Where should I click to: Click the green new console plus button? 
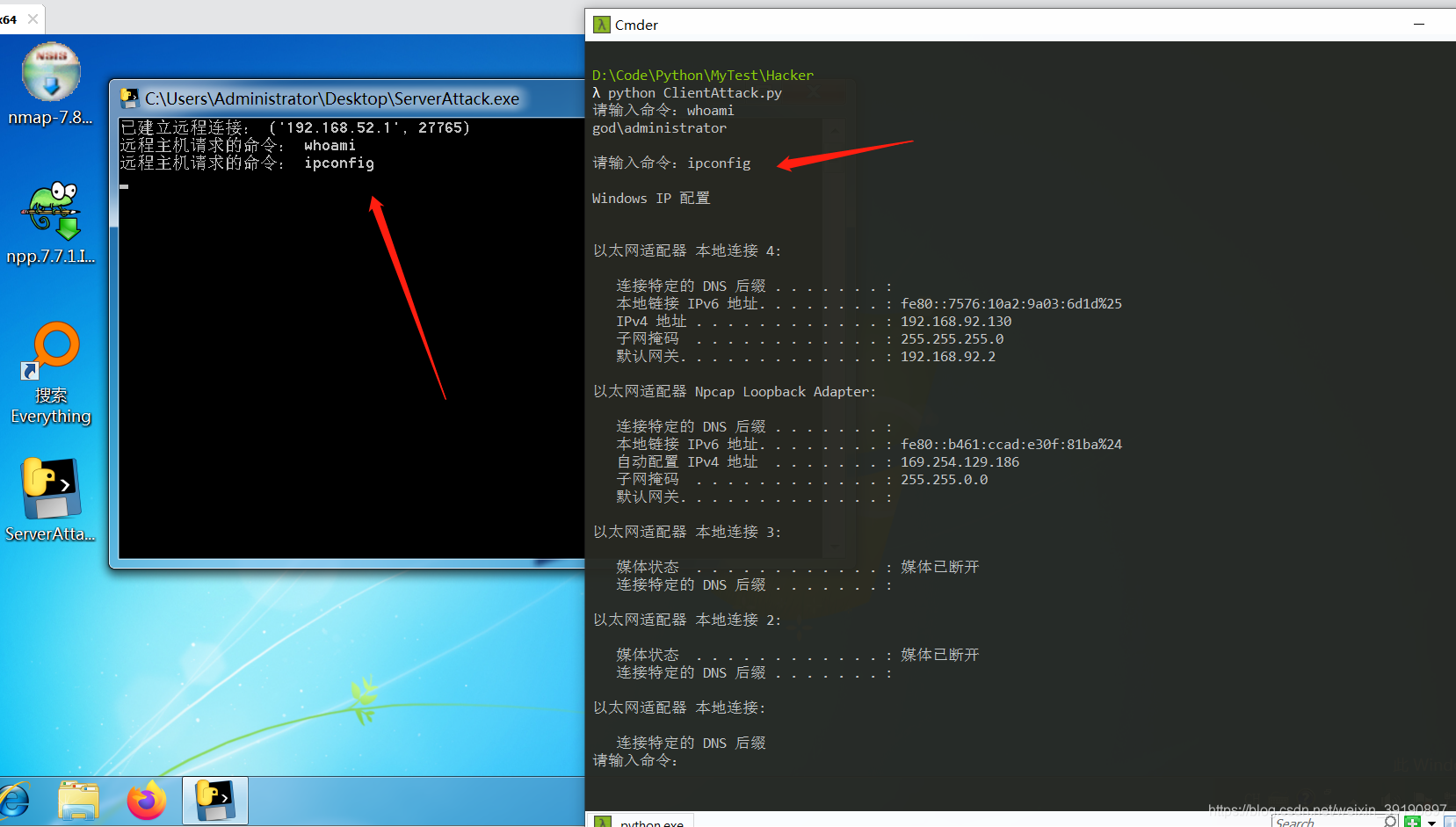pyautogui.click(x=1412, y=822)
